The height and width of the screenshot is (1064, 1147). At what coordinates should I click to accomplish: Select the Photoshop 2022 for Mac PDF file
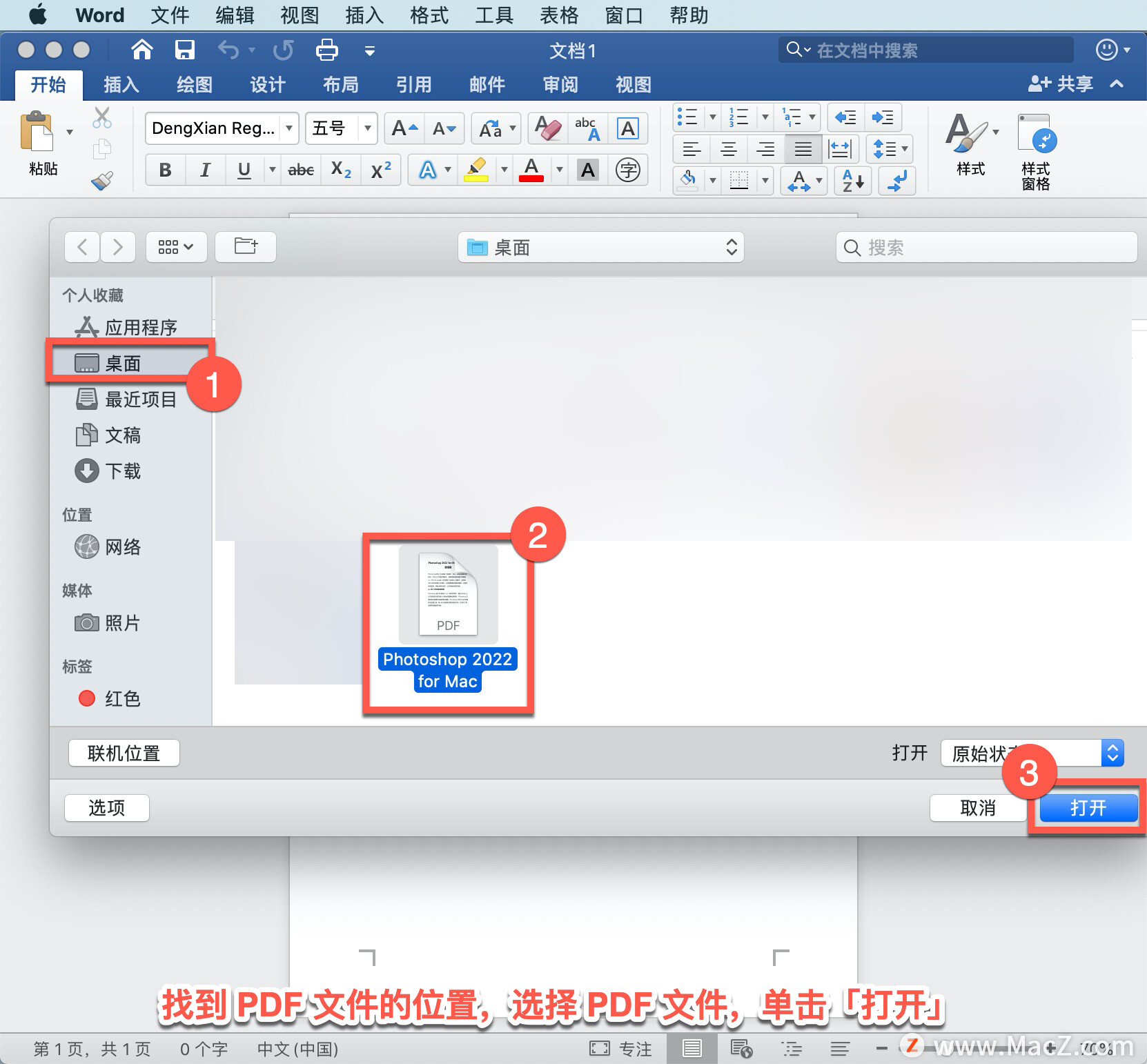pyautogui.click(x=448, y=620)
